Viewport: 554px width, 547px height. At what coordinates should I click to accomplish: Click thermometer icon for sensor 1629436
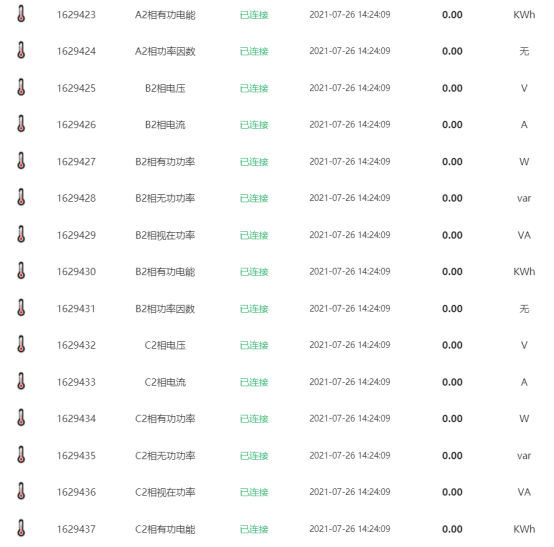pyautogui.click(x=21, y=492)
